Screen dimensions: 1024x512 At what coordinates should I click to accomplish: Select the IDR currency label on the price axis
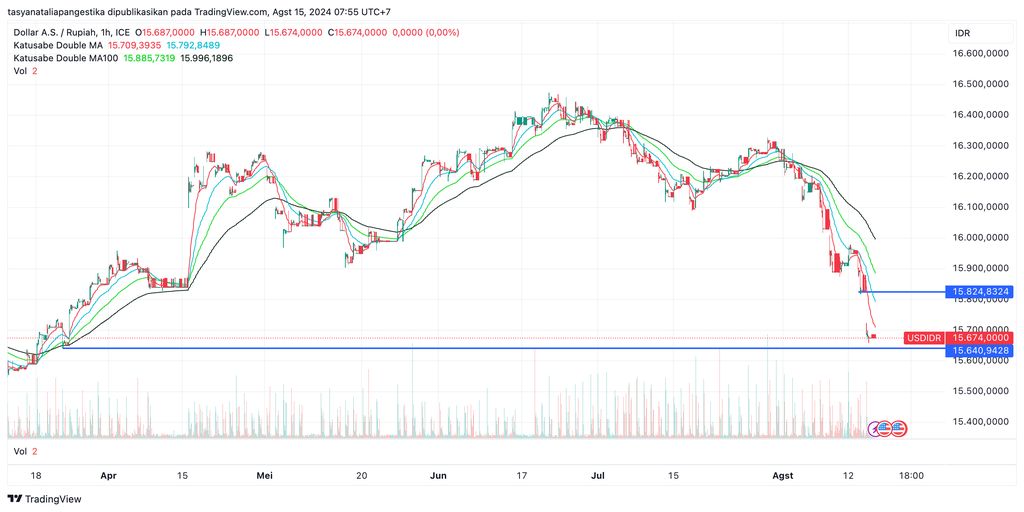point(962,33)
